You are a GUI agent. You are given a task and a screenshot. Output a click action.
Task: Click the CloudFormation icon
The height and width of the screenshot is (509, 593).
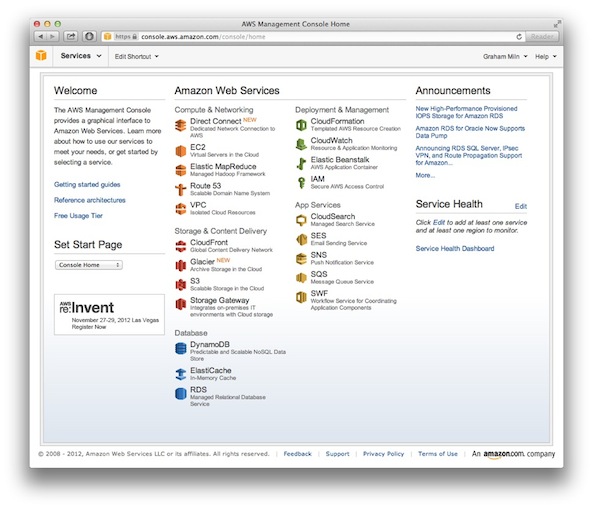[x=301, y=125]
